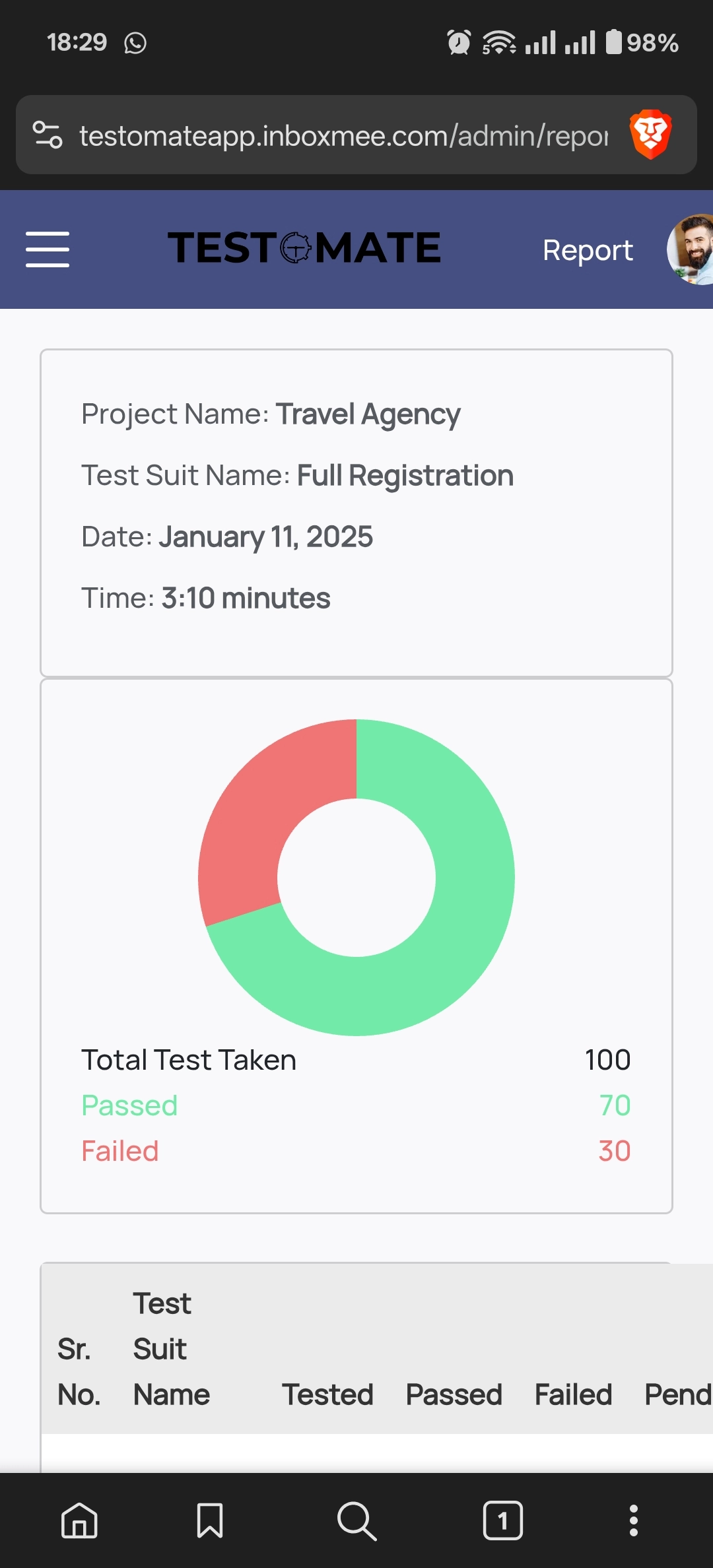Click the Failed legend label
The width and height of the screenshot is (713, 1568).
point(120,1151)
